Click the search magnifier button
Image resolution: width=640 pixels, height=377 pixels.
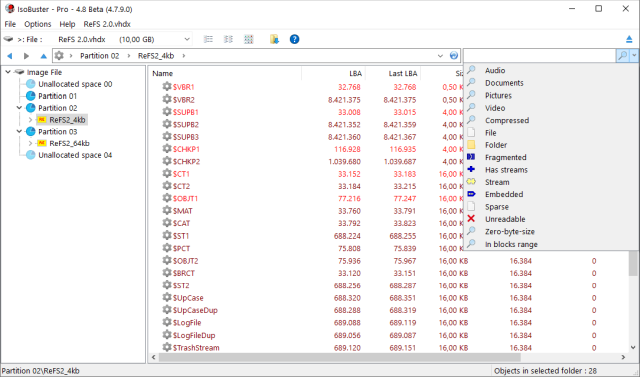(x=622, y=55)
